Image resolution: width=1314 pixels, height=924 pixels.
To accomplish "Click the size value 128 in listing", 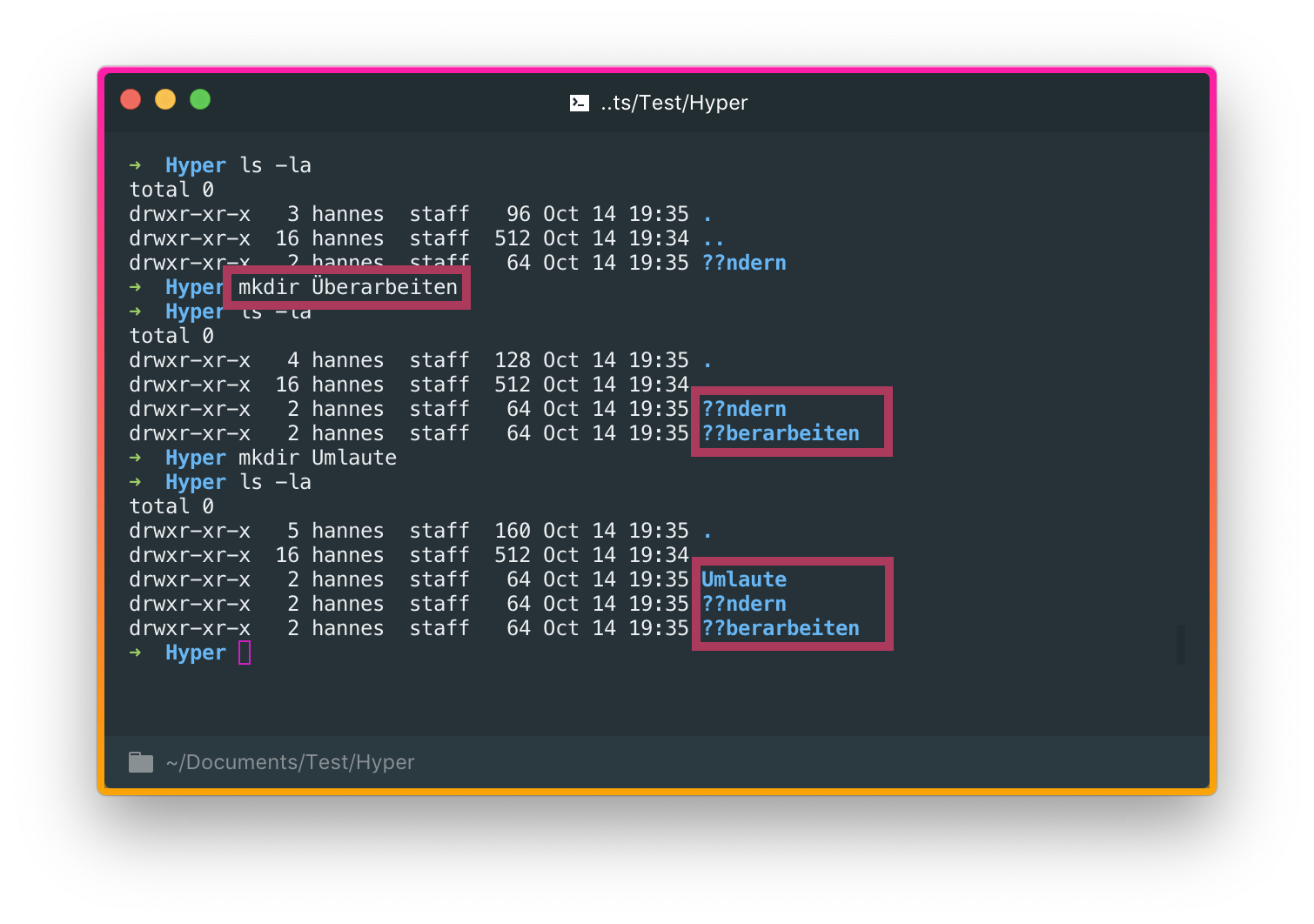I will click(513, 360).
